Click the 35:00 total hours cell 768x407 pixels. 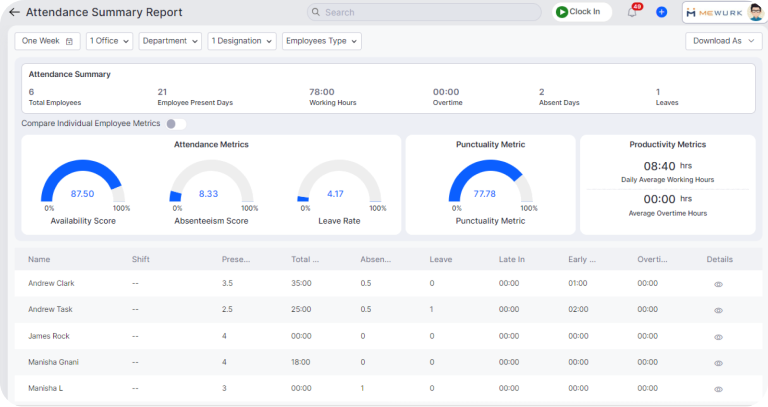point(301,283)
